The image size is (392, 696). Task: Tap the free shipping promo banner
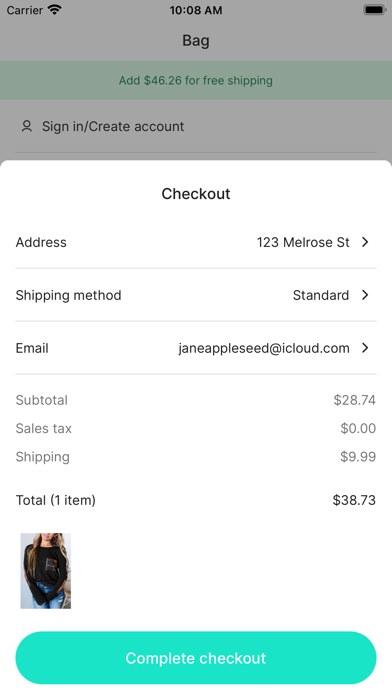[x=196, y=80]
